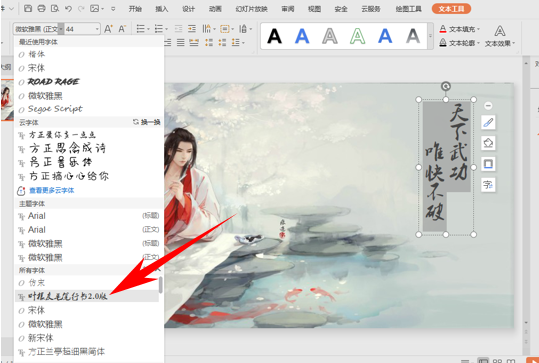Click the Save icon in quick access toolbar

coord(28,9)
